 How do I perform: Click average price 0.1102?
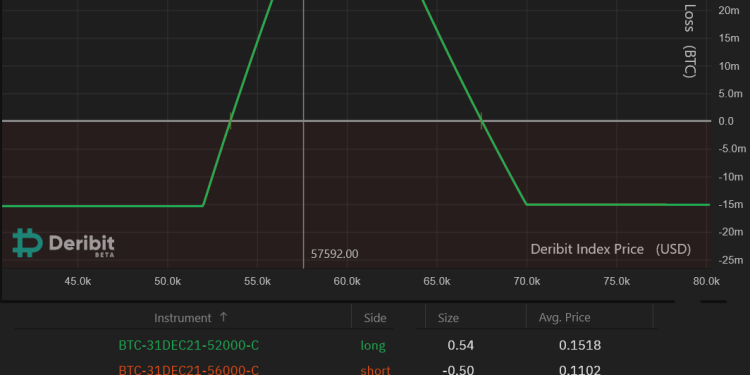click(580, 370)
